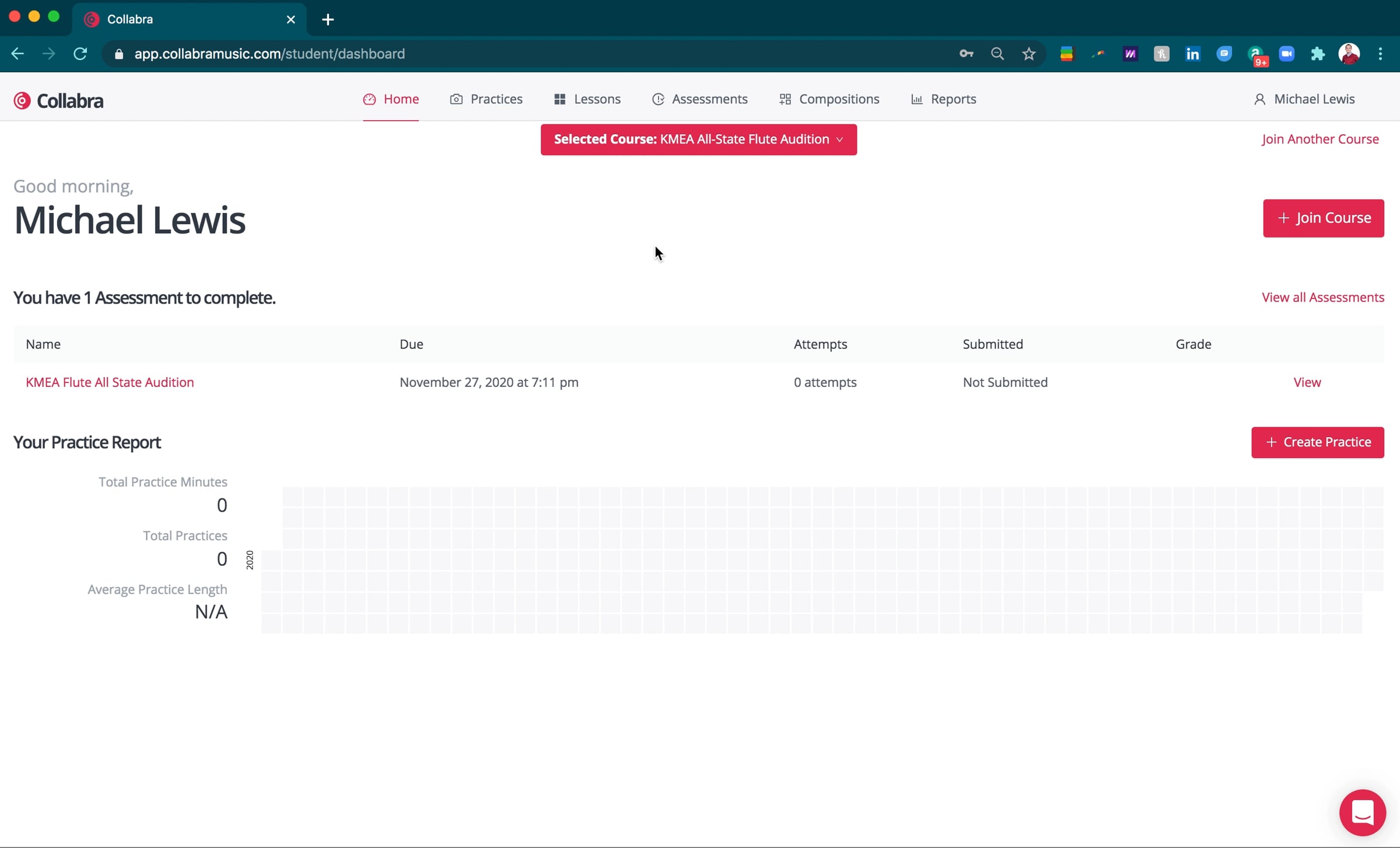Open the Reports tab
The width and height of the screenshot is (1400, 848).
pos(943,99)
